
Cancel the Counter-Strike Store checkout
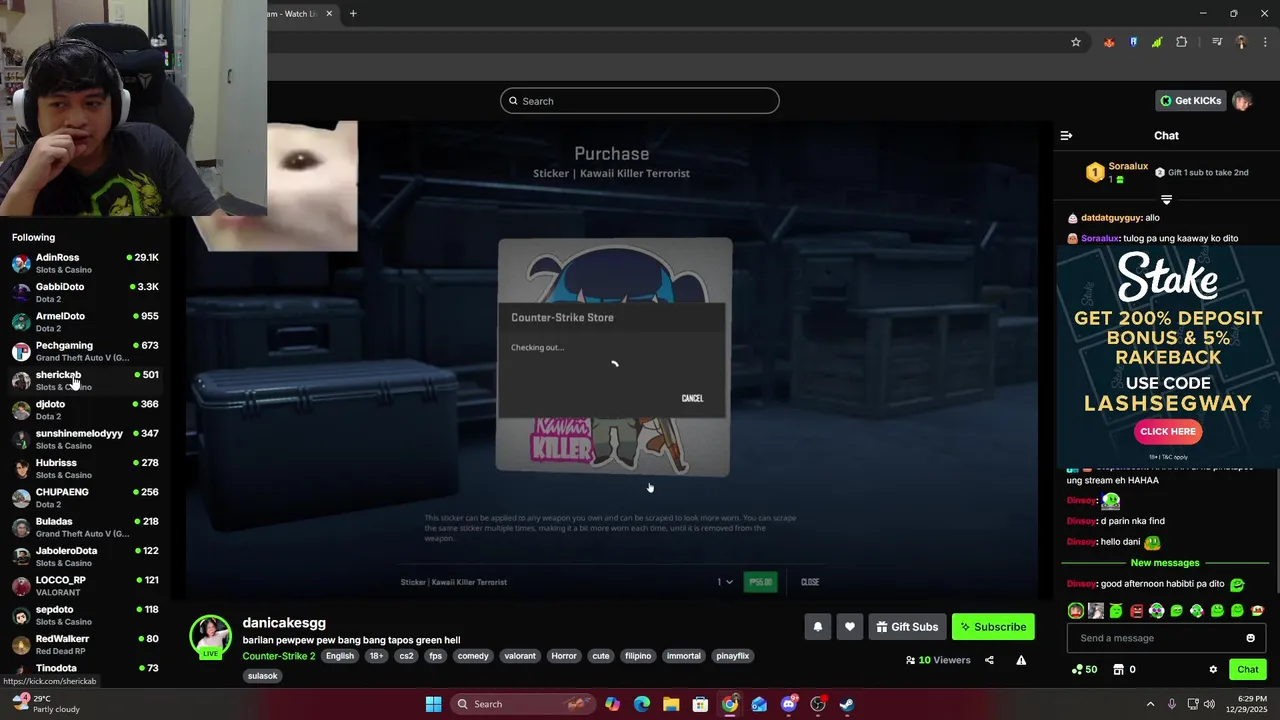[x=692, y=398]
